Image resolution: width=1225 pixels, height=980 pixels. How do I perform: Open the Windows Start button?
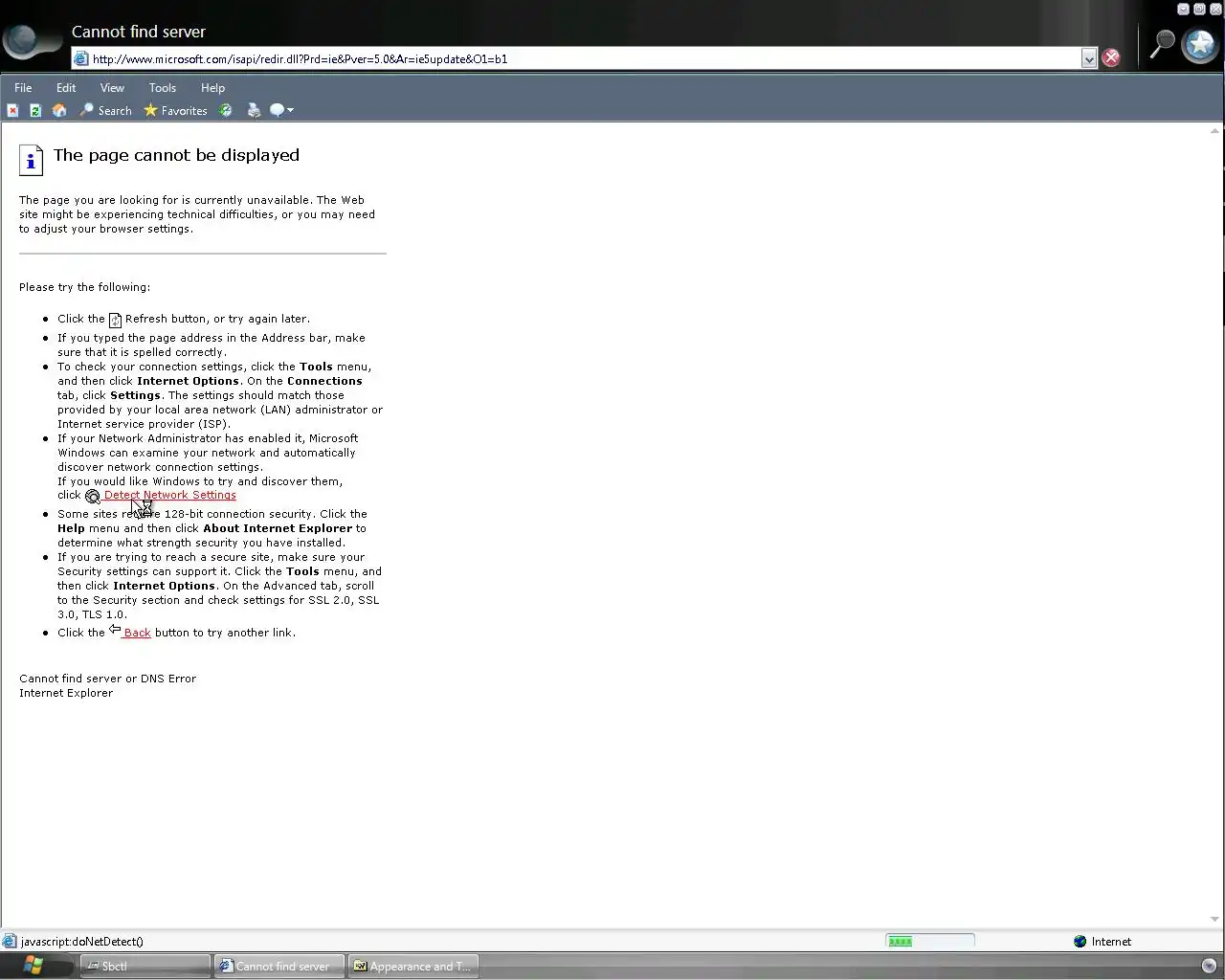coord(33,966)
